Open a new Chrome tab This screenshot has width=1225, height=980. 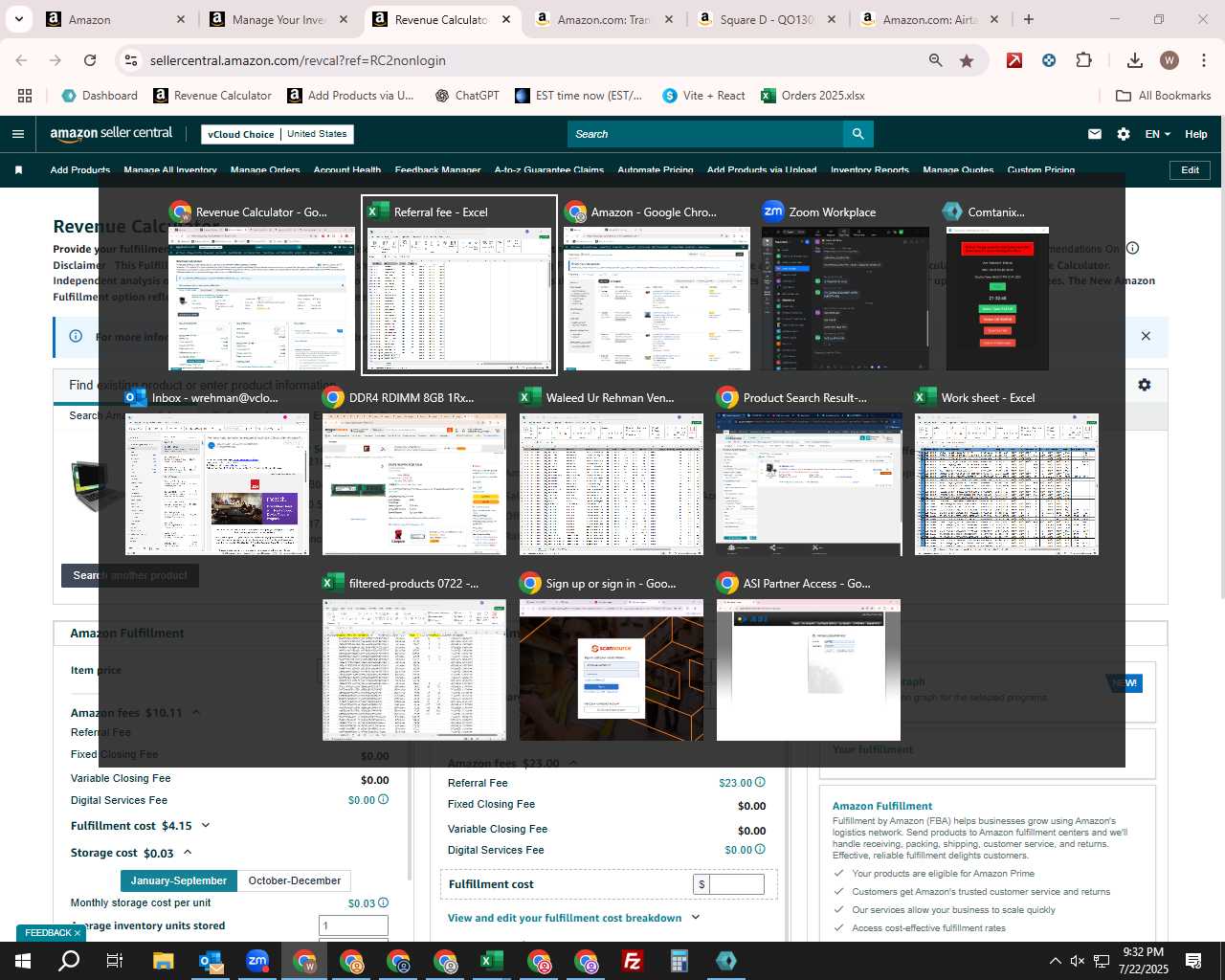1029,19
